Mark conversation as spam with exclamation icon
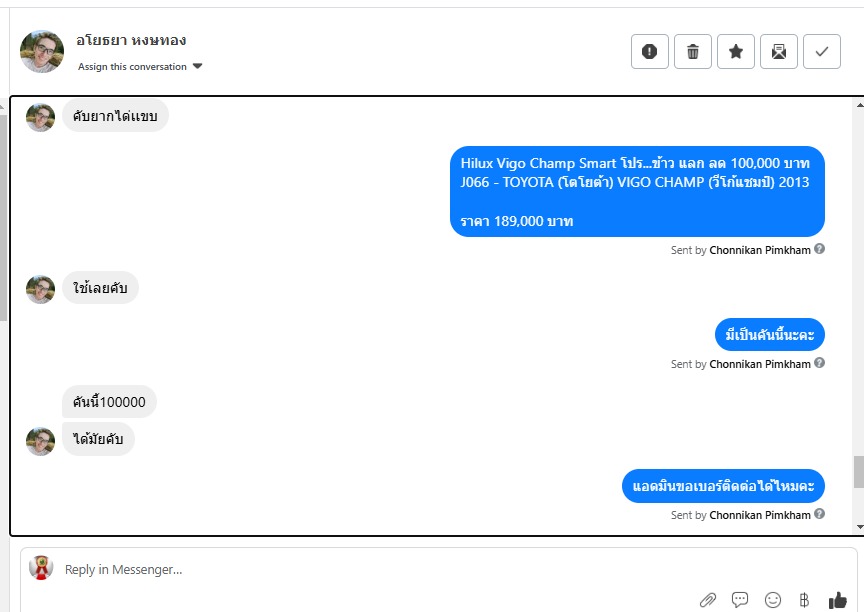This screenshot has width=864, height=612. pyautogui.click(x=650, y=52)
